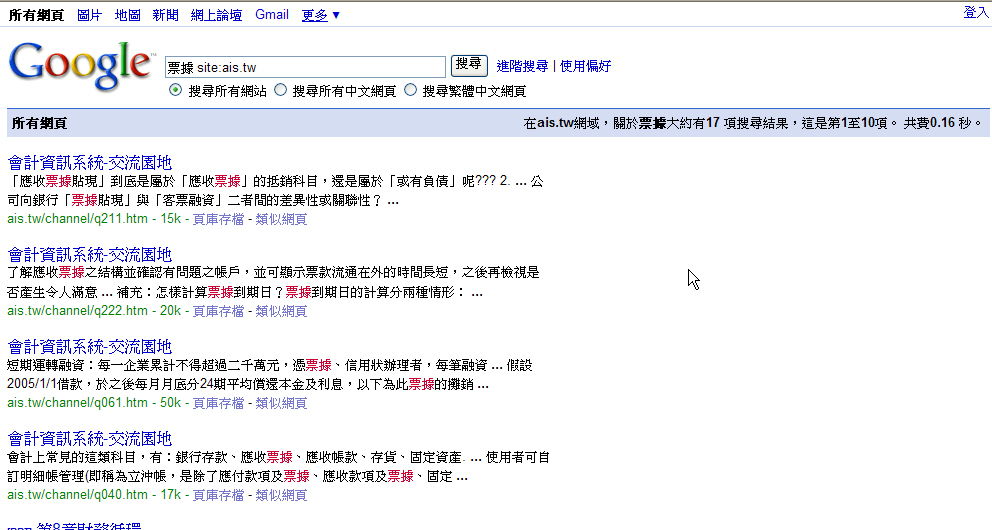Screen dimensions: 992x530
Task: Open result title above q211.htm
Action: pos(89,163)
